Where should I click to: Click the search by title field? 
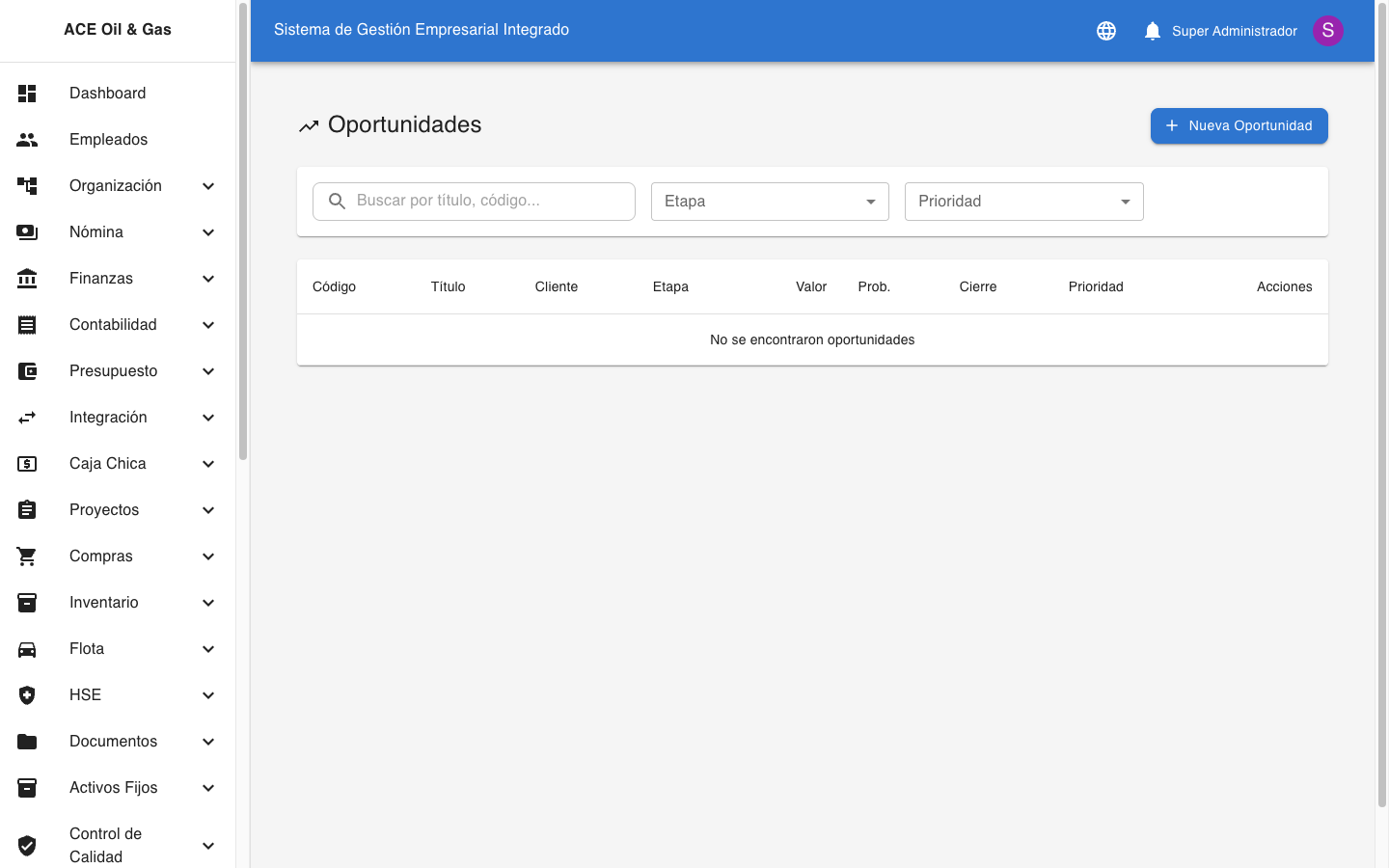tap(487, 201)
